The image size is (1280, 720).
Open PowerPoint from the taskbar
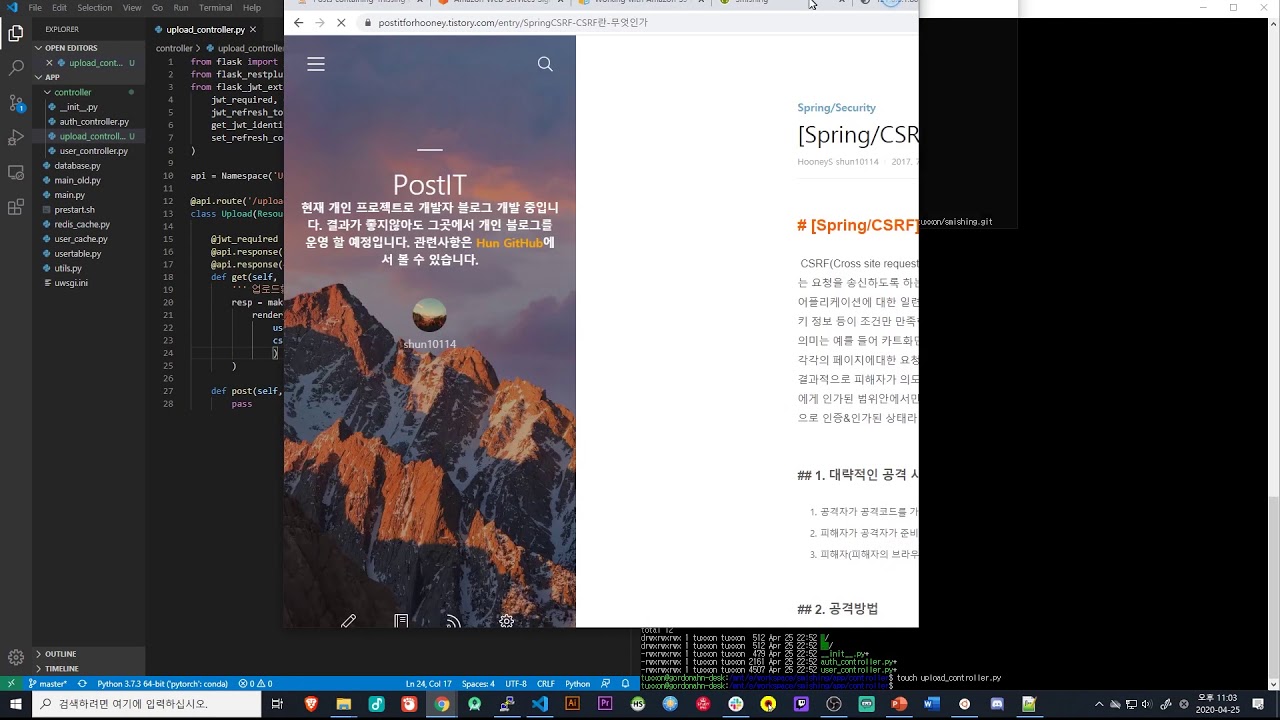[899, 704]
